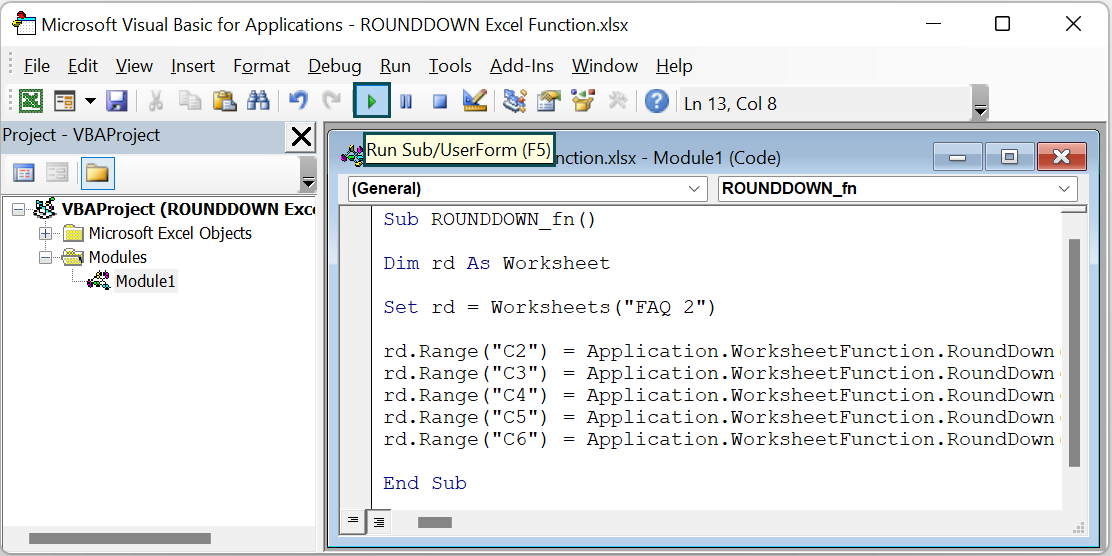This screenshot has width=1112, height=556.
Task: Click the Reset stop icon
Action: click(440, 102)
